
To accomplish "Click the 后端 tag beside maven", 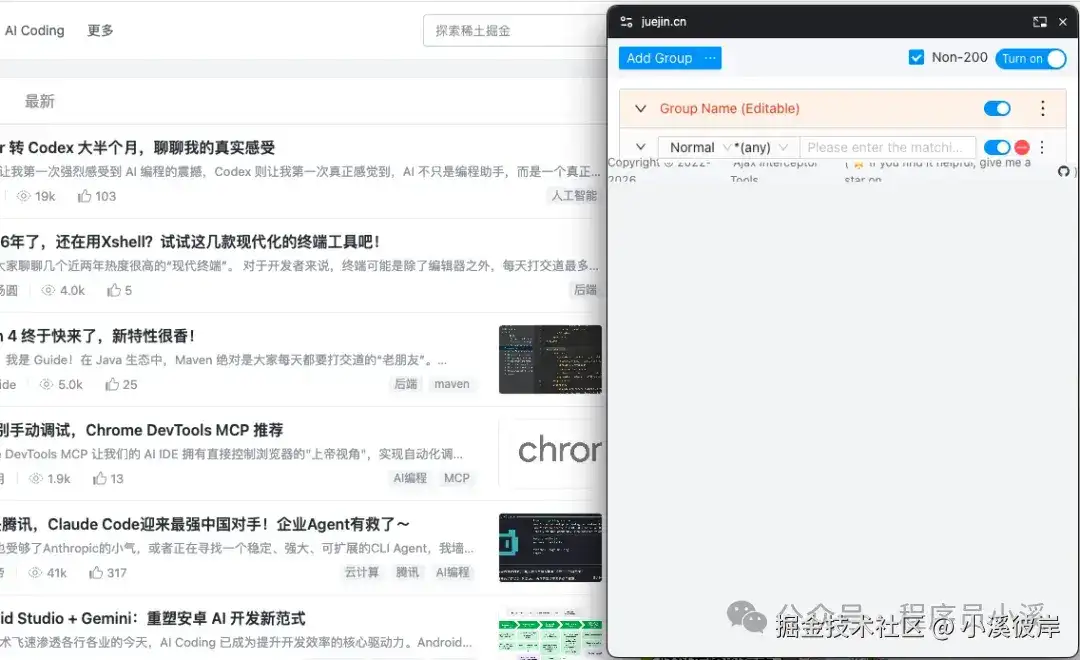I will [x=406, y=384].
